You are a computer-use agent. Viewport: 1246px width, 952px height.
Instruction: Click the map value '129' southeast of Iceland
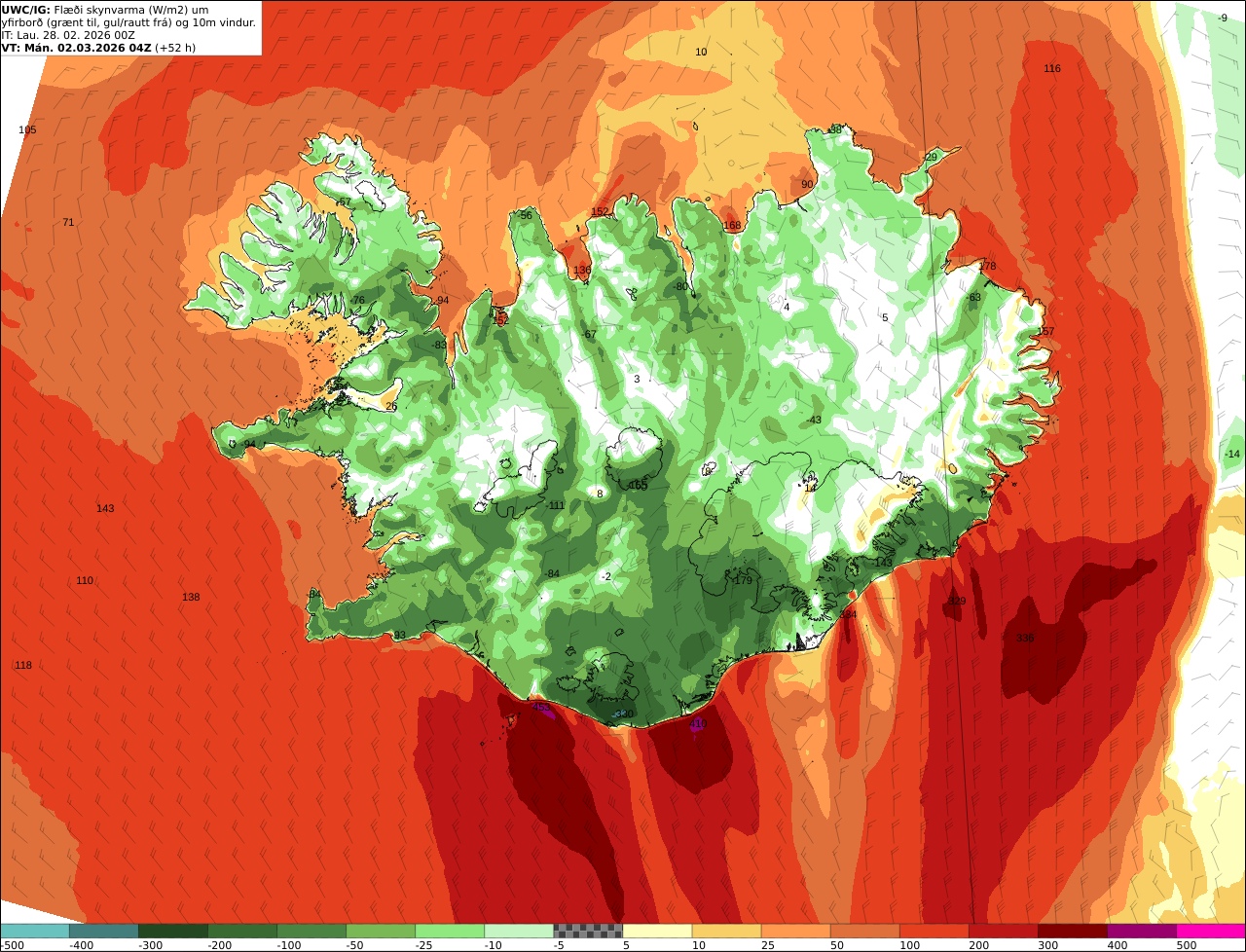[x=958, y=602]
